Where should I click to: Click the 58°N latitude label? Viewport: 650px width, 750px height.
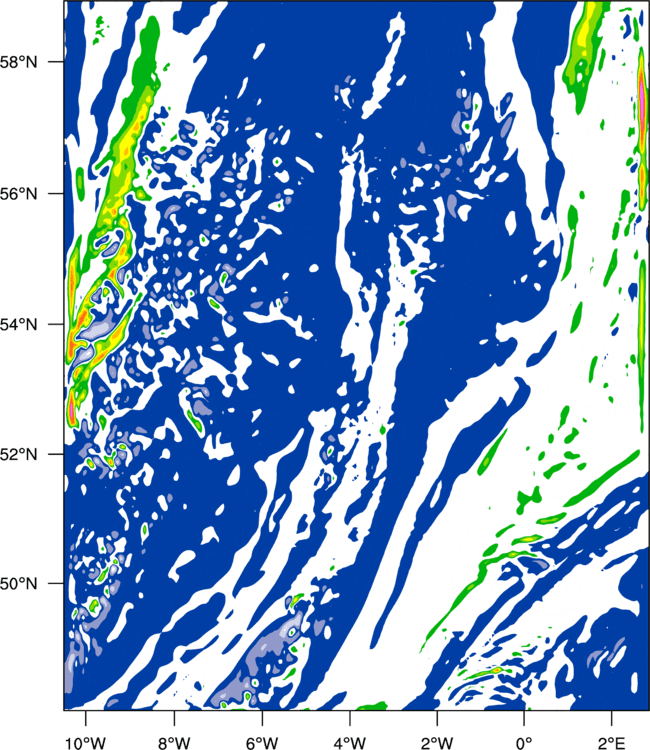[19, 62]
